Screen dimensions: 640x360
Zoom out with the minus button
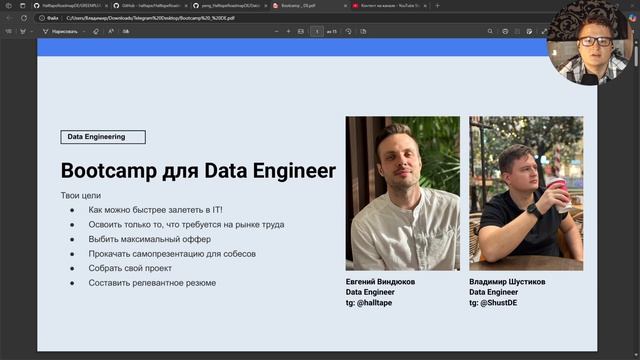[276, 31]
